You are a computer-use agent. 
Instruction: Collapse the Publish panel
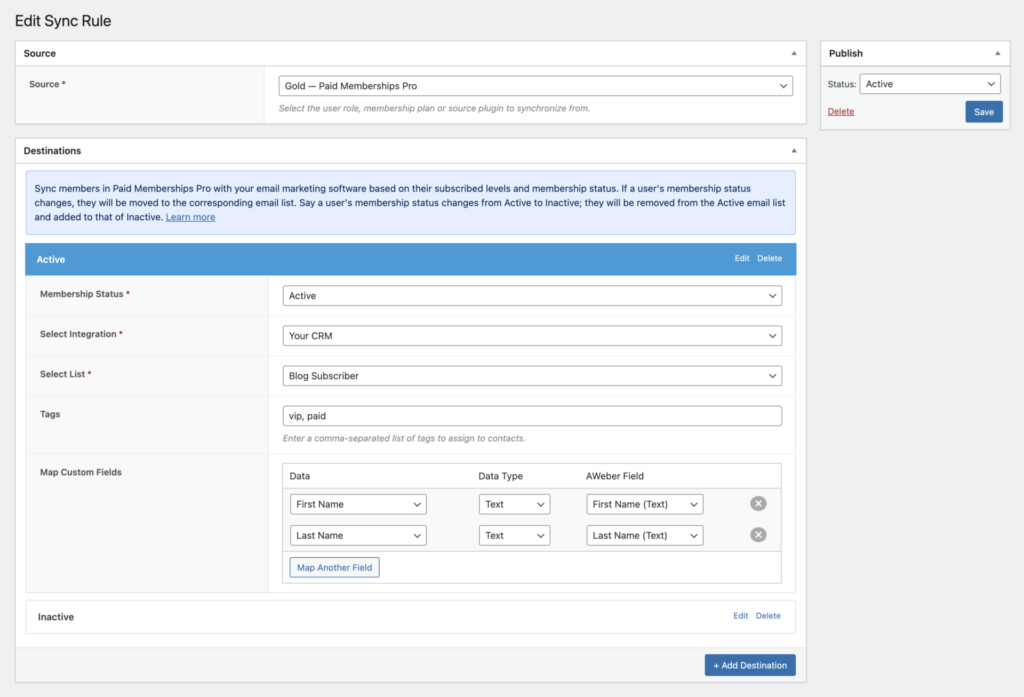[x=997, y=54]
